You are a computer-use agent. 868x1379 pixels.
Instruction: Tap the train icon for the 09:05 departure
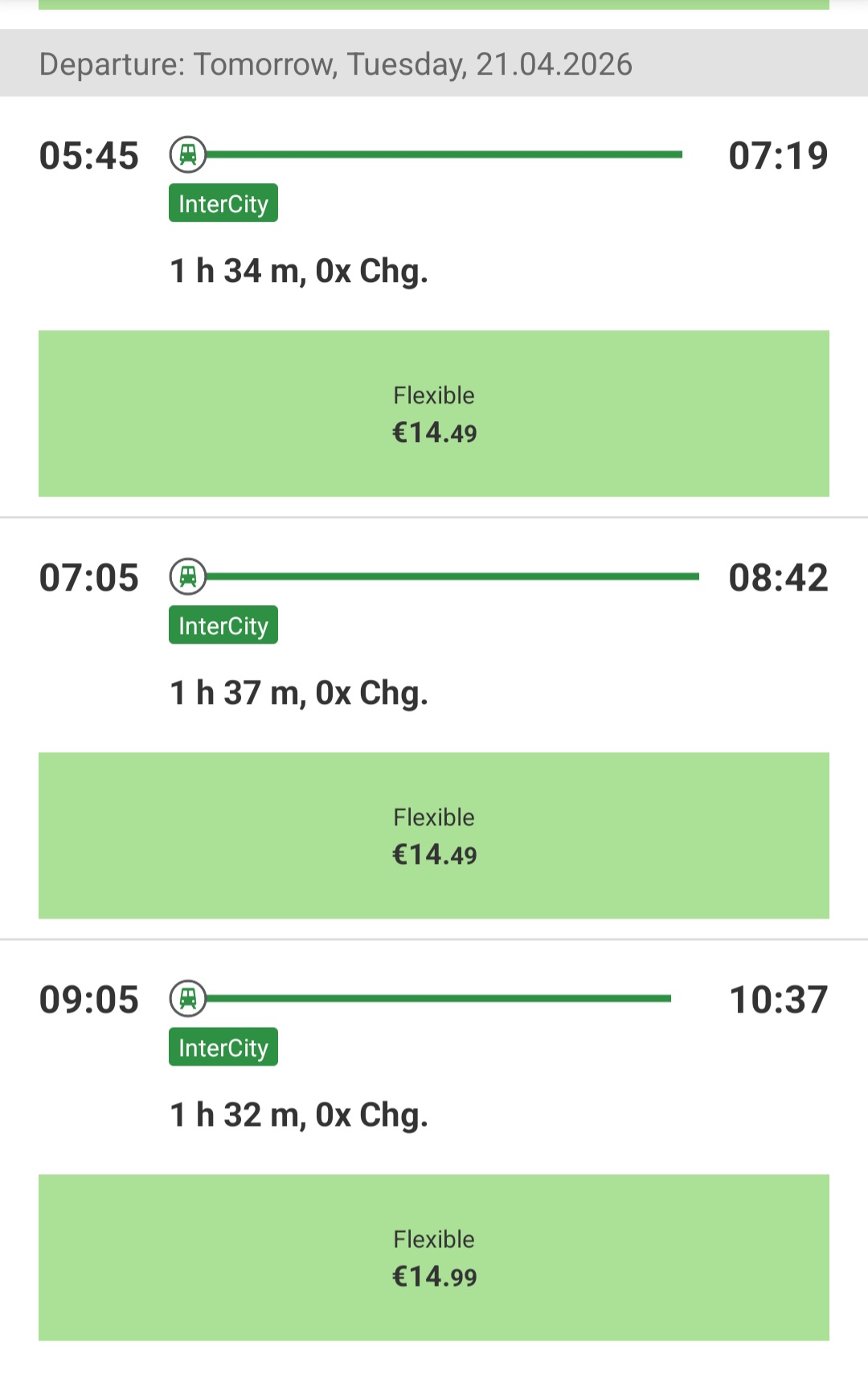pos(188,998)
